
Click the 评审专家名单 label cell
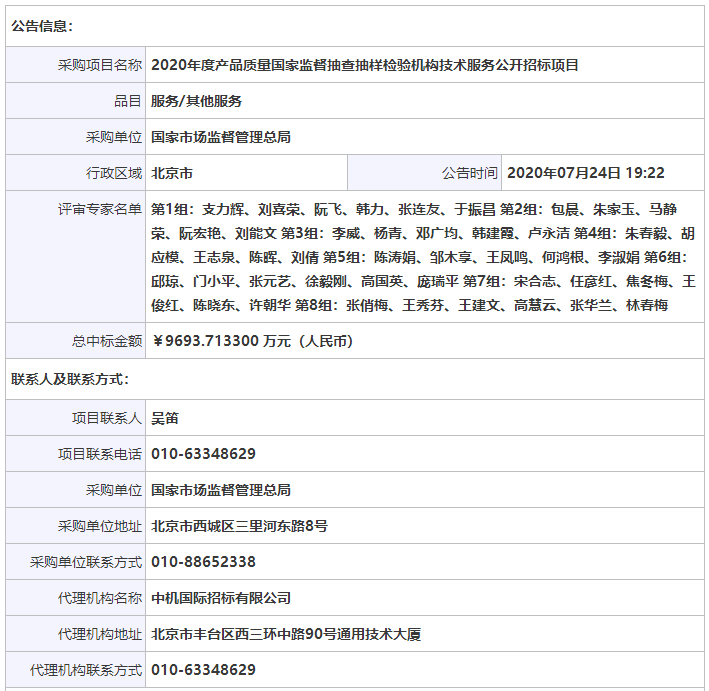tap(99, 210)
